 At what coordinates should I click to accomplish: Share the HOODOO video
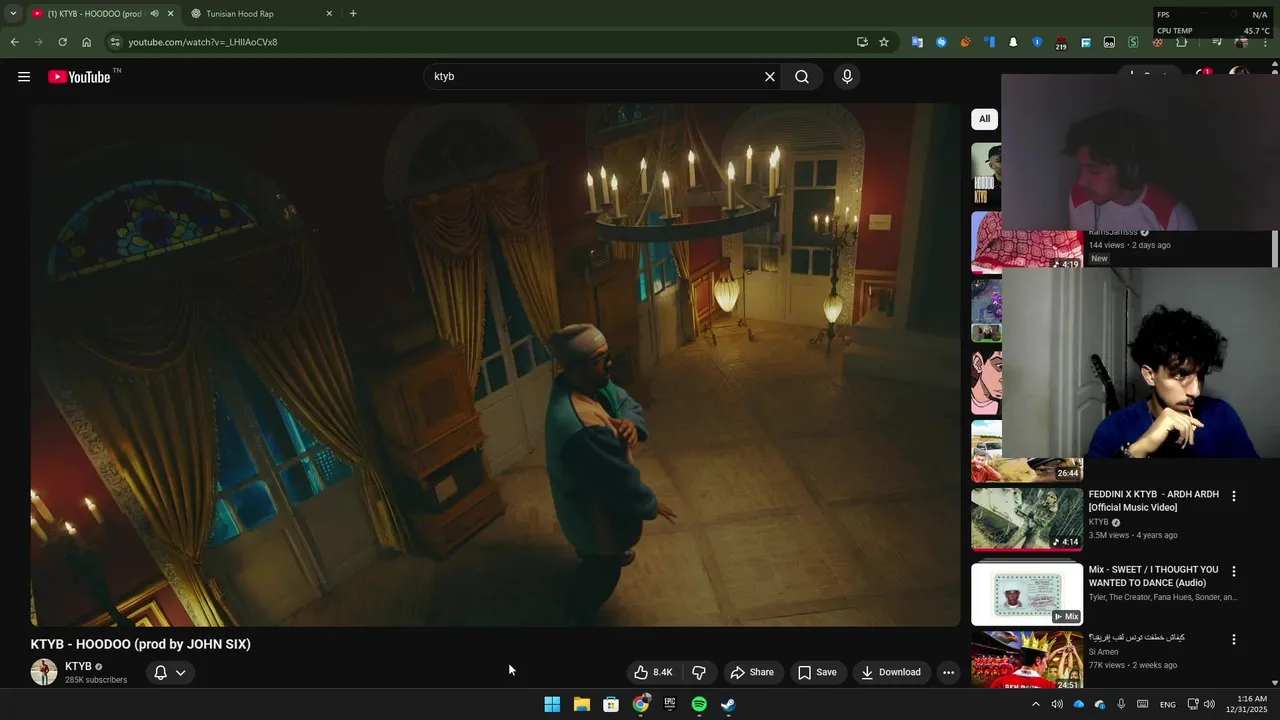point(752,672)
